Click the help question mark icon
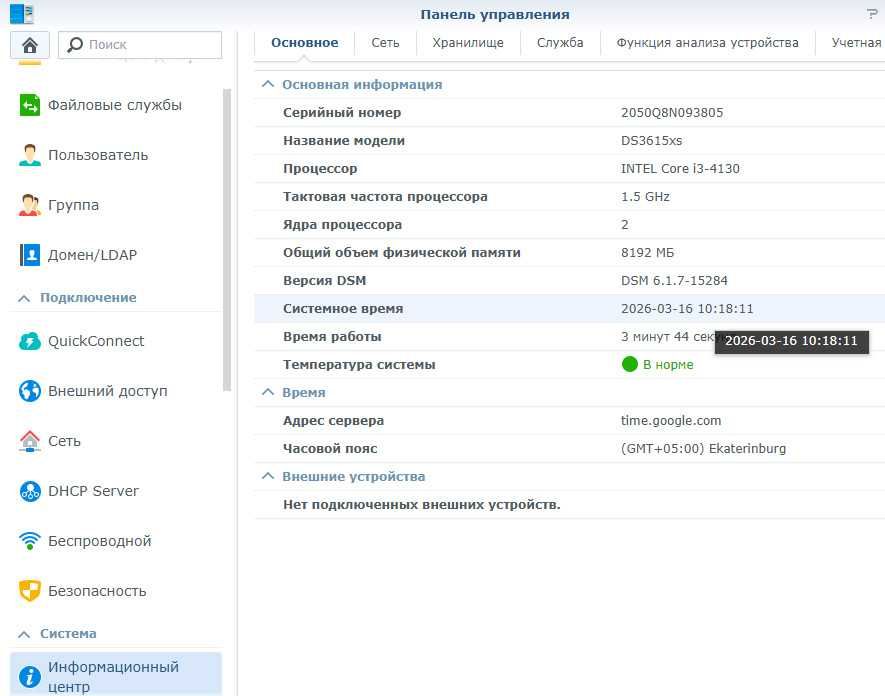This screenshot has height=696, width=885. (873, 14)
